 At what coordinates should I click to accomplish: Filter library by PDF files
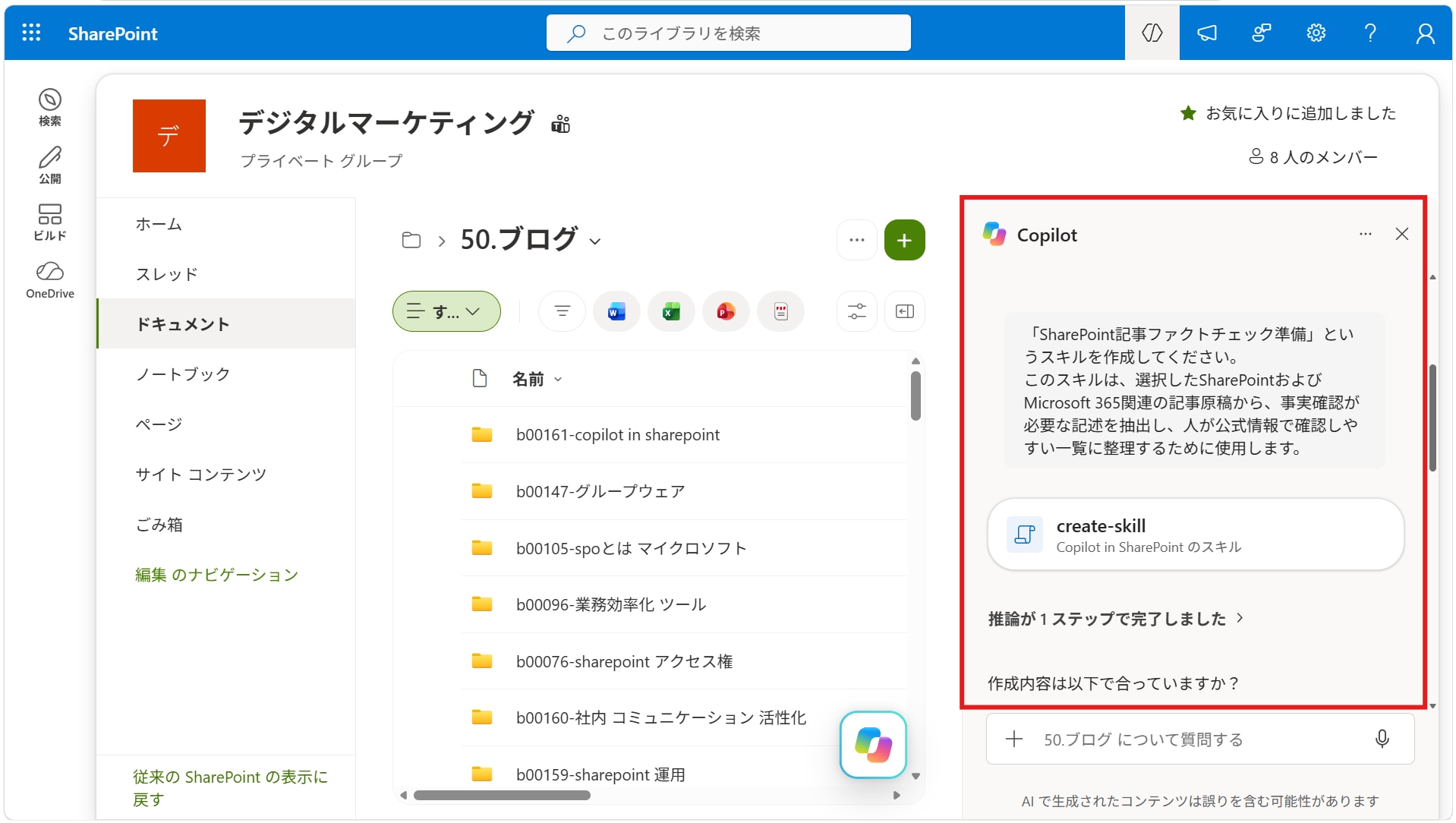780,311
